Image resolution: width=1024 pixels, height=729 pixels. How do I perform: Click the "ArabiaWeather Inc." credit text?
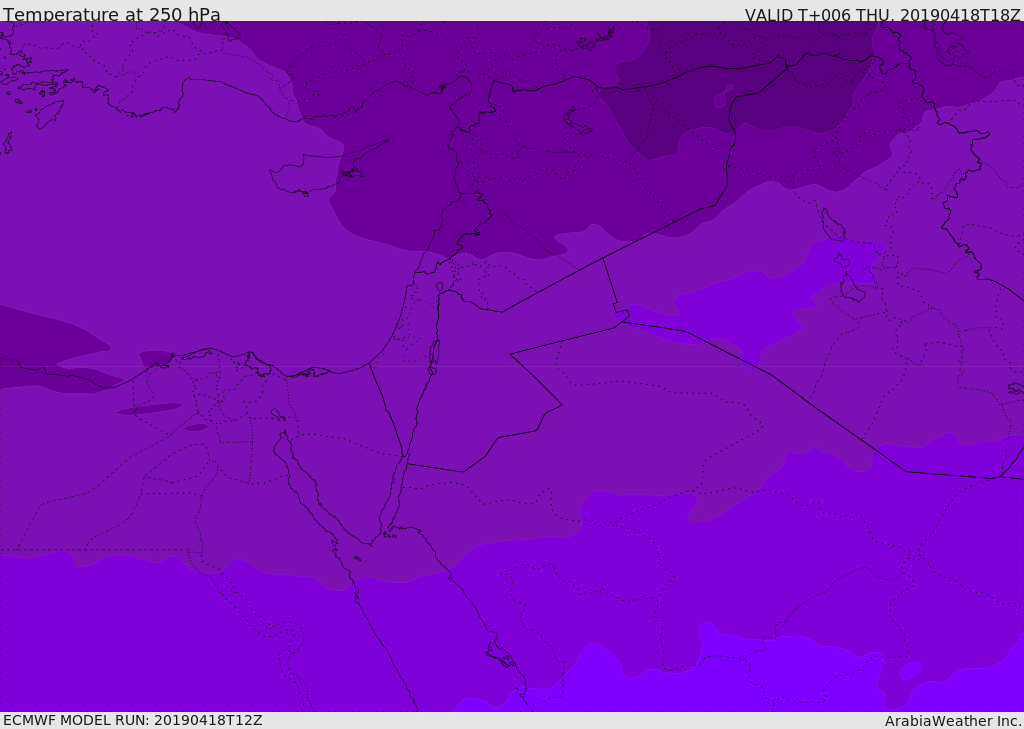click(953, 721)
